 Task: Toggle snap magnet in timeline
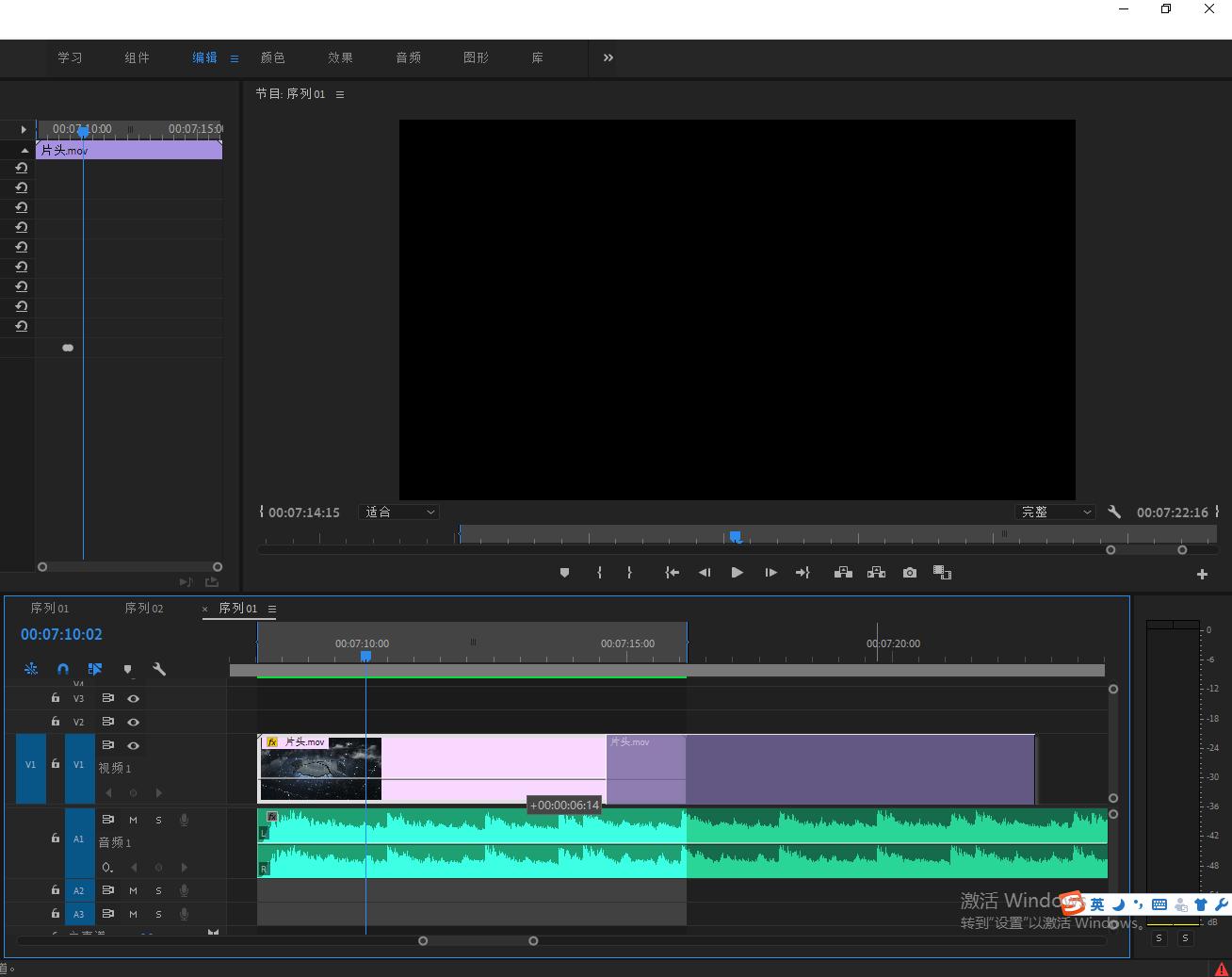pyautogui.click(x=63, y=669)
